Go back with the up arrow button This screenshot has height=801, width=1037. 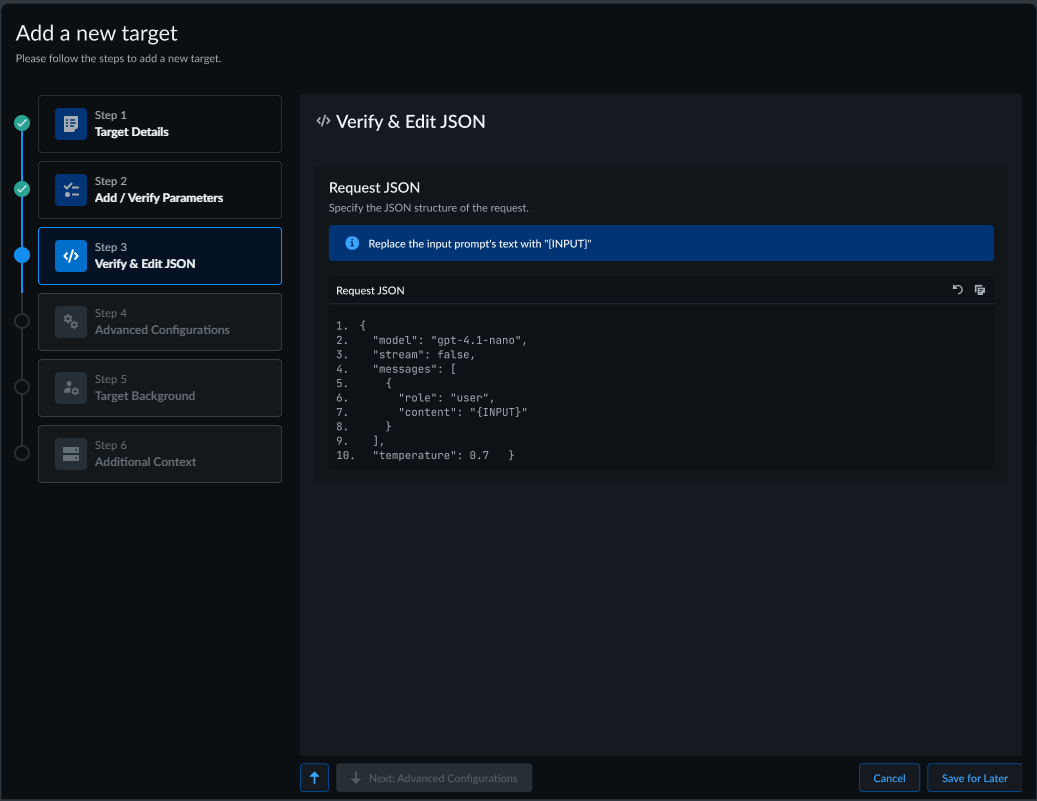click(314, 778)
